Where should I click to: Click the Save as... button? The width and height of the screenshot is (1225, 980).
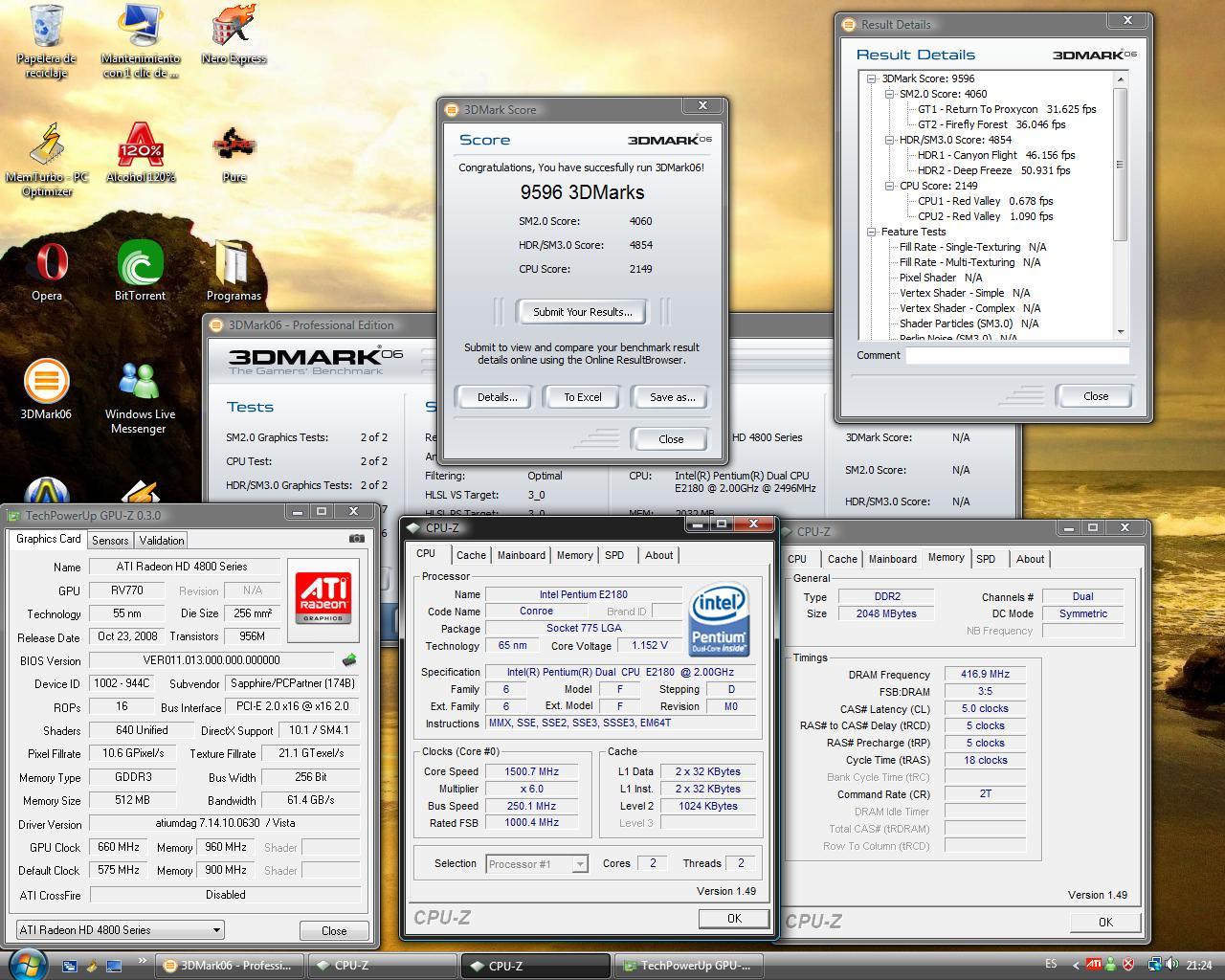click(x=672, y=396)
